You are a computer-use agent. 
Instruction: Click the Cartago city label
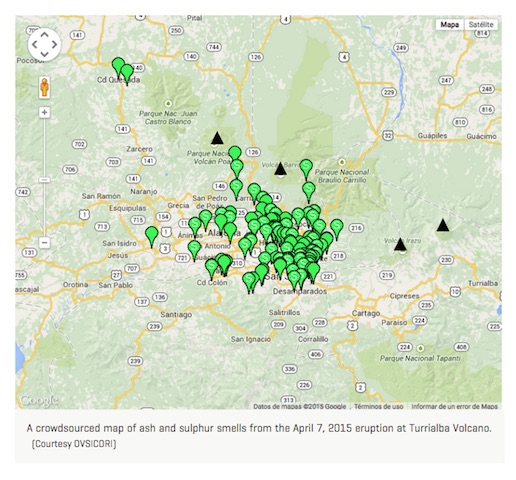pos(366,313)
